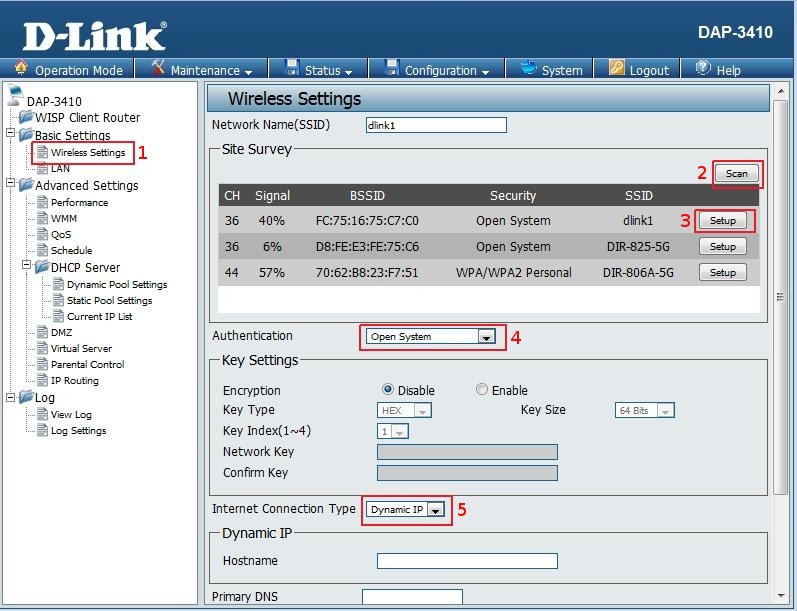The height and width of the screenshot is (611, 797).
Task: Open the Internet Connection Type dropdown
Action: (435, 510)
